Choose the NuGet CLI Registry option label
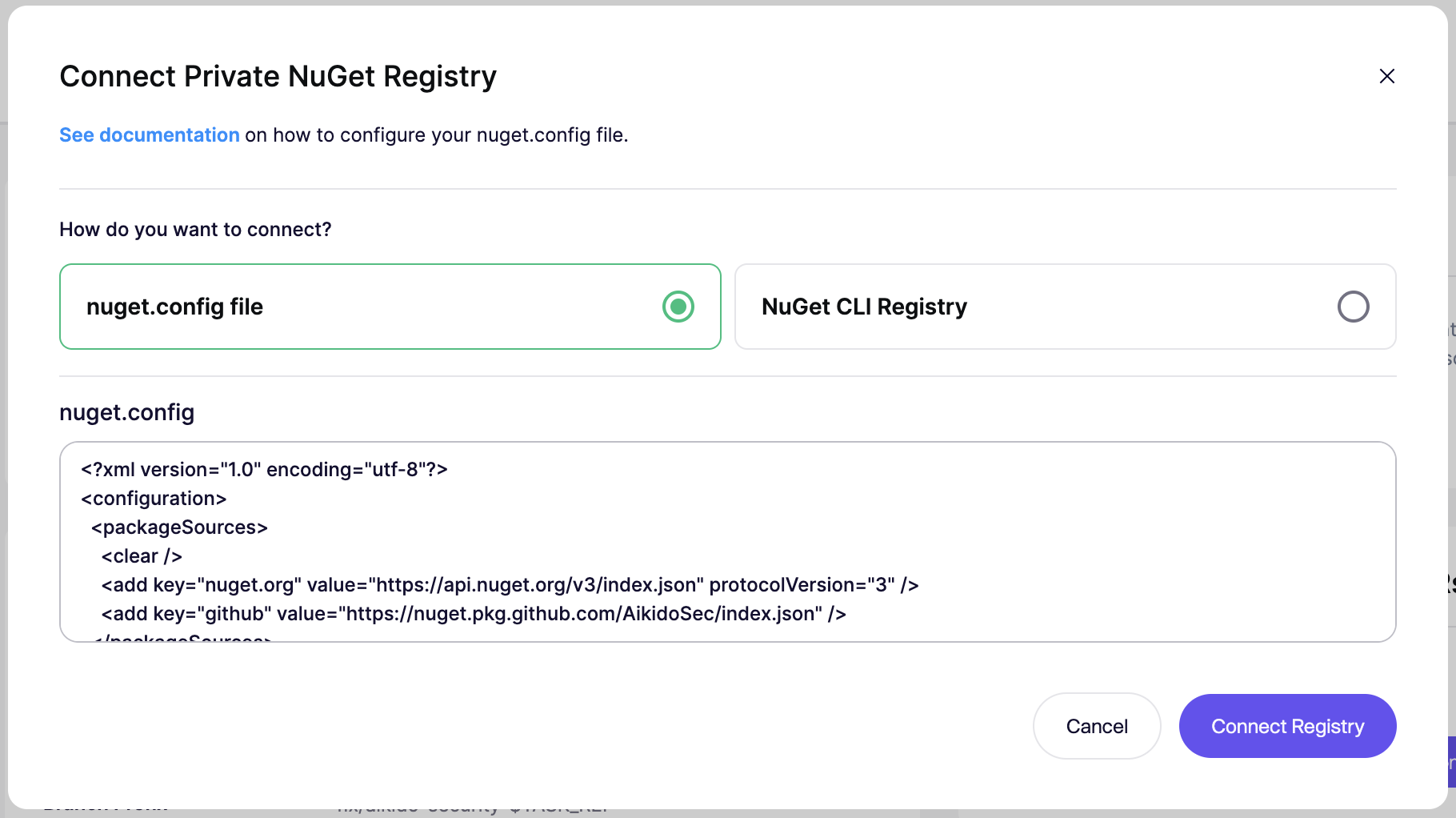This screenshot has height=818, width=1456. click(864, 307)
